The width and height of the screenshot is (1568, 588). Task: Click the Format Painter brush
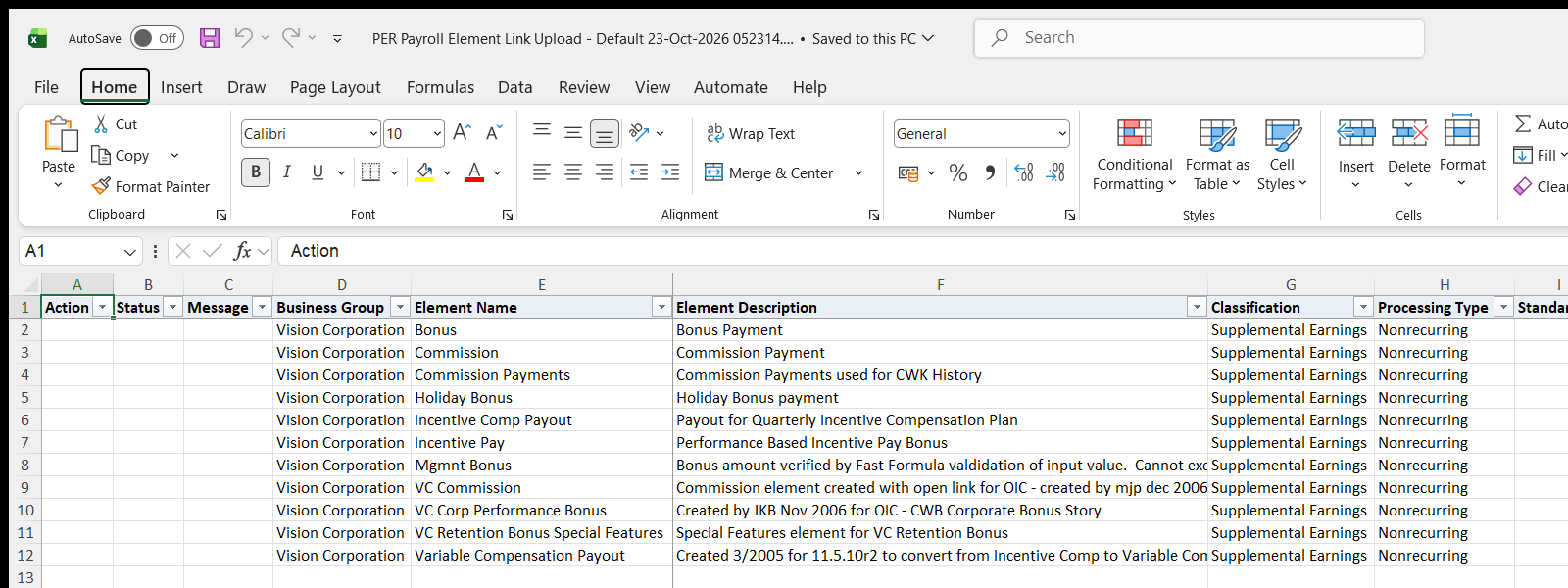click(x=101, y=186)
